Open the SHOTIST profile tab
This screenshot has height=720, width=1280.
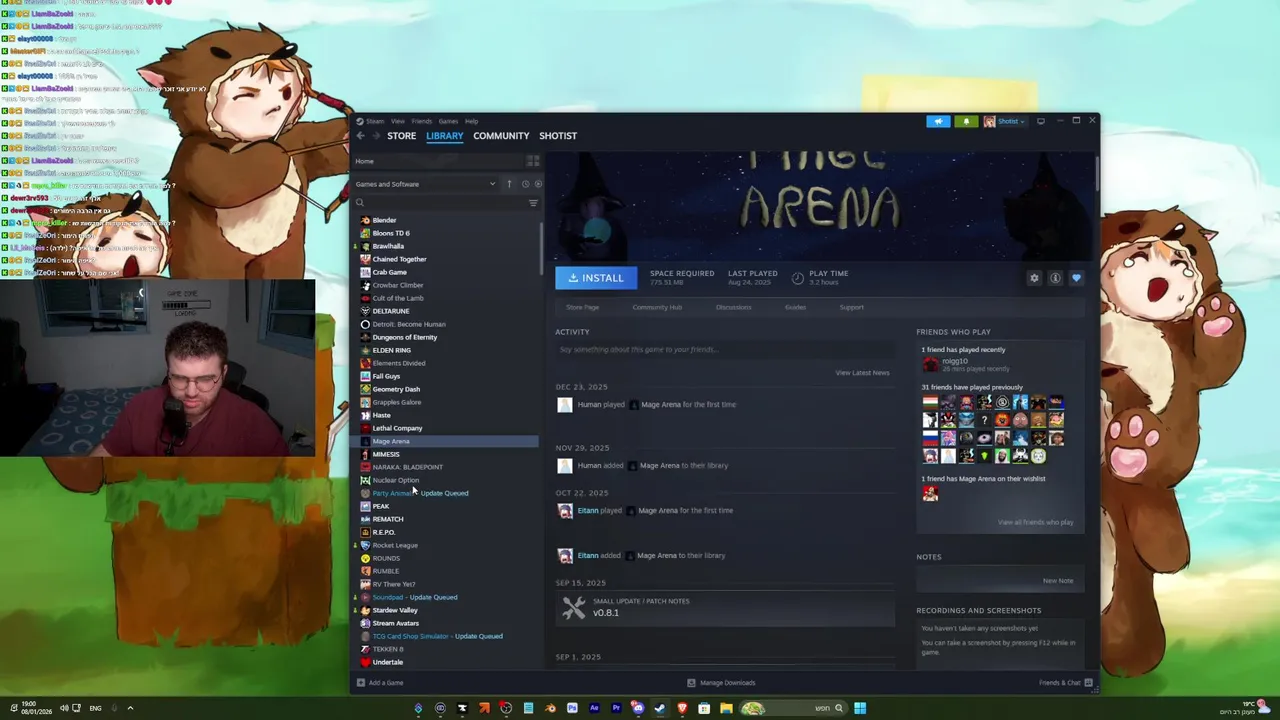[558, 136]
